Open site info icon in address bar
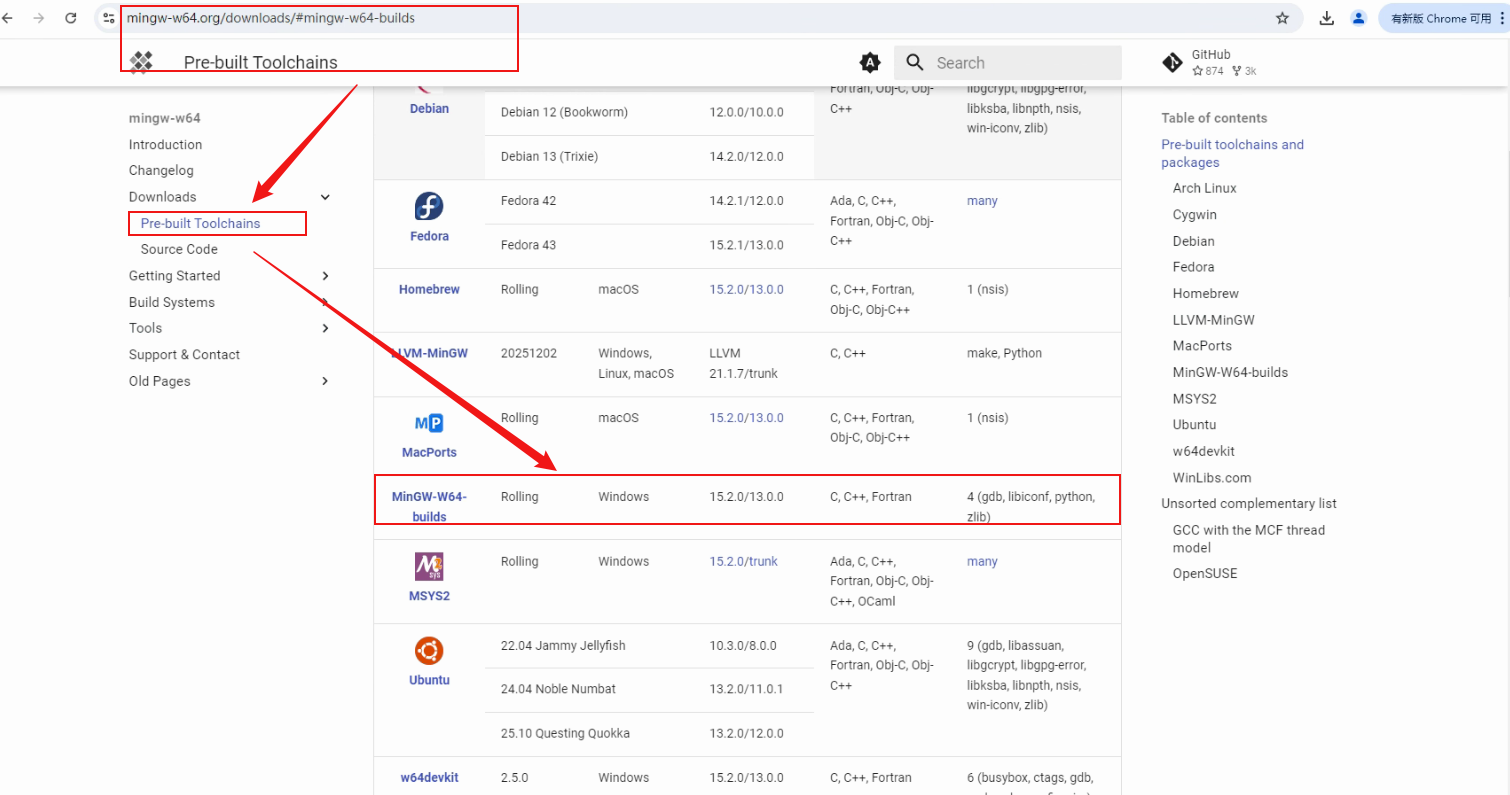This screenshot has height=795, width=1510. pyautogui.click(x=109, y=18)
